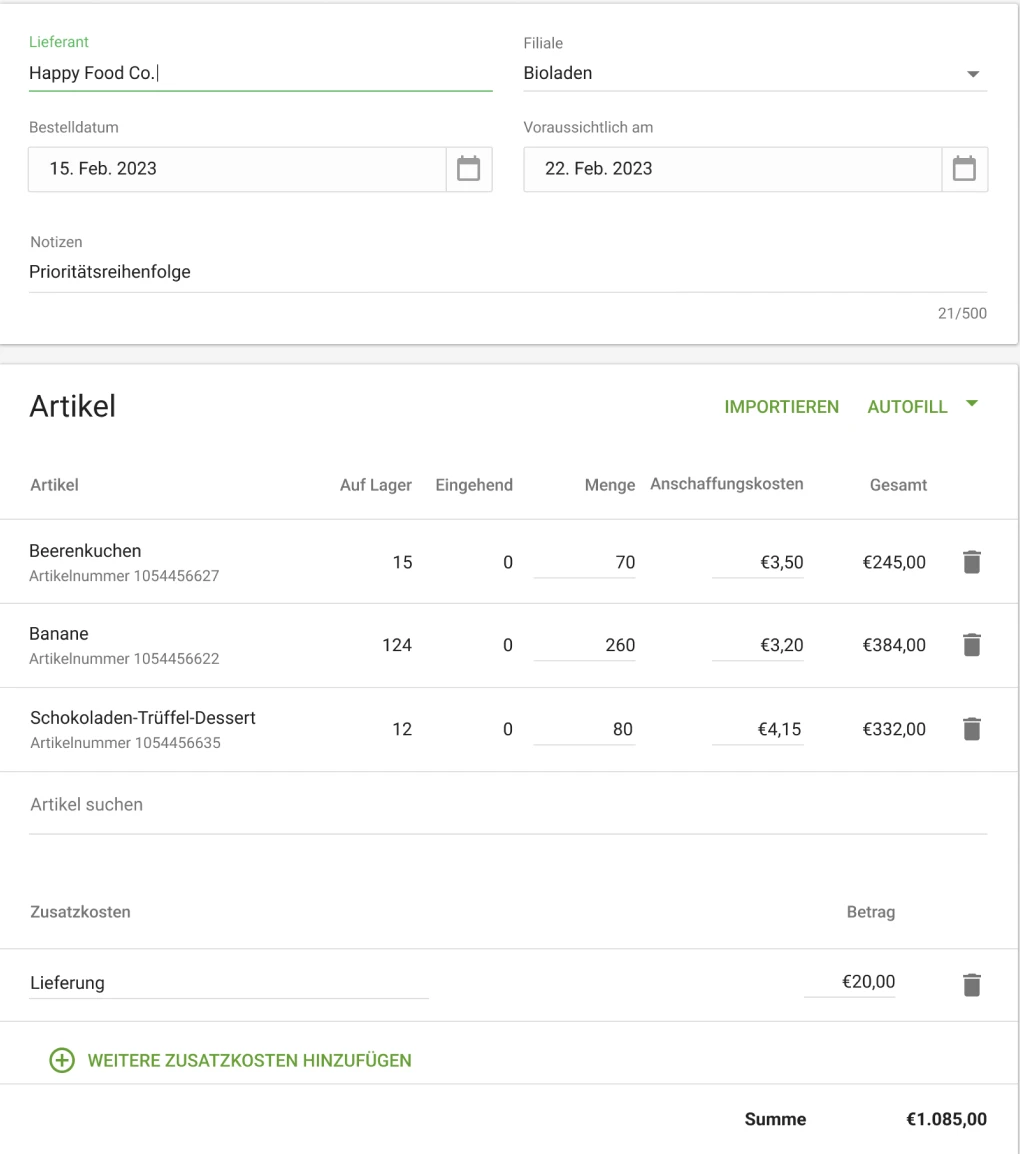Viewport: 1020px width, 1154px height.
Task: Edit the Lieferung Betrag €20,00 field
Action: [x=850, y=983]
